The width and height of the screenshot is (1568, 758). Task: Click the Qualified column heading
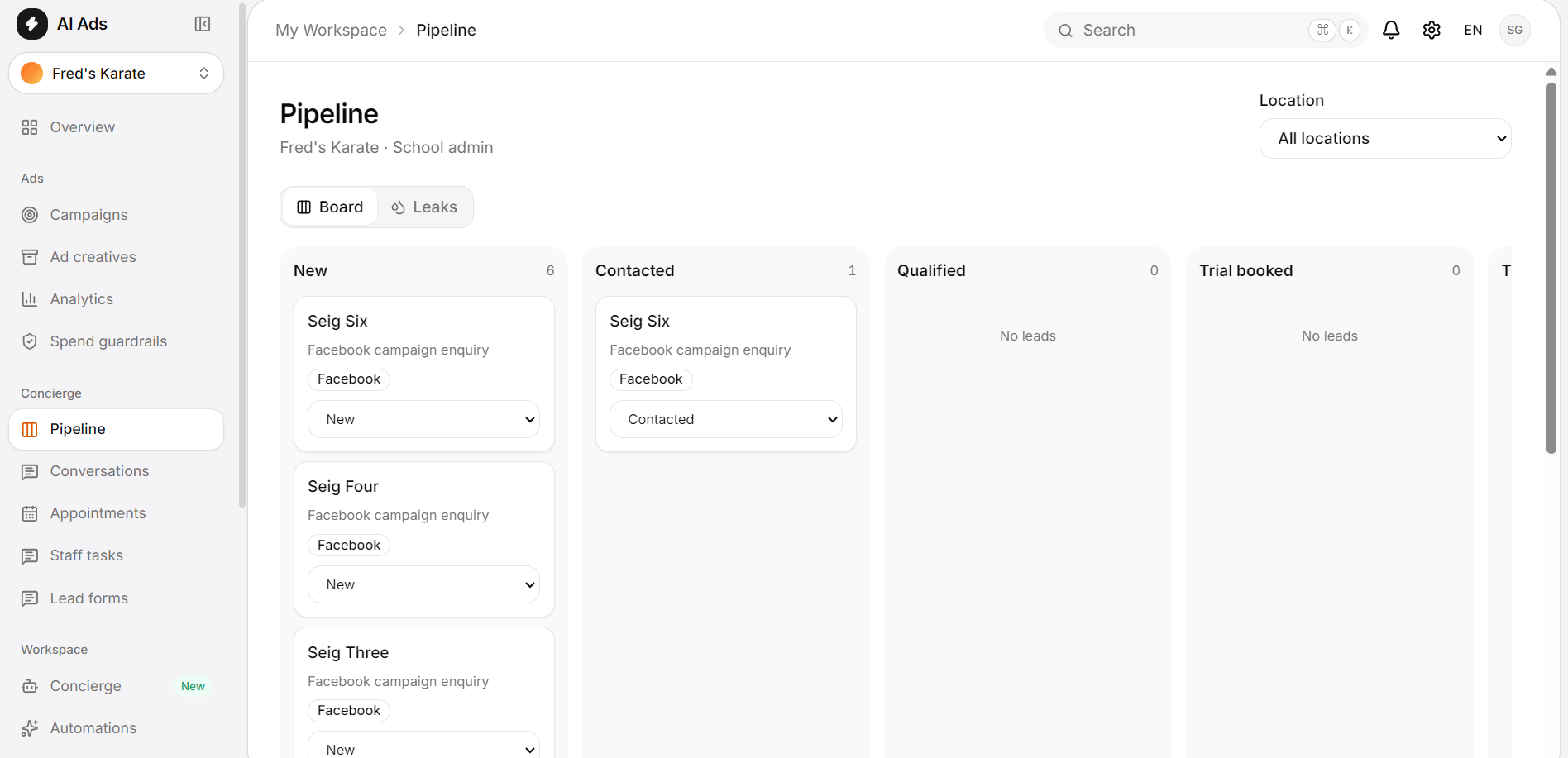pyautogui.click(x=931, y=270)
